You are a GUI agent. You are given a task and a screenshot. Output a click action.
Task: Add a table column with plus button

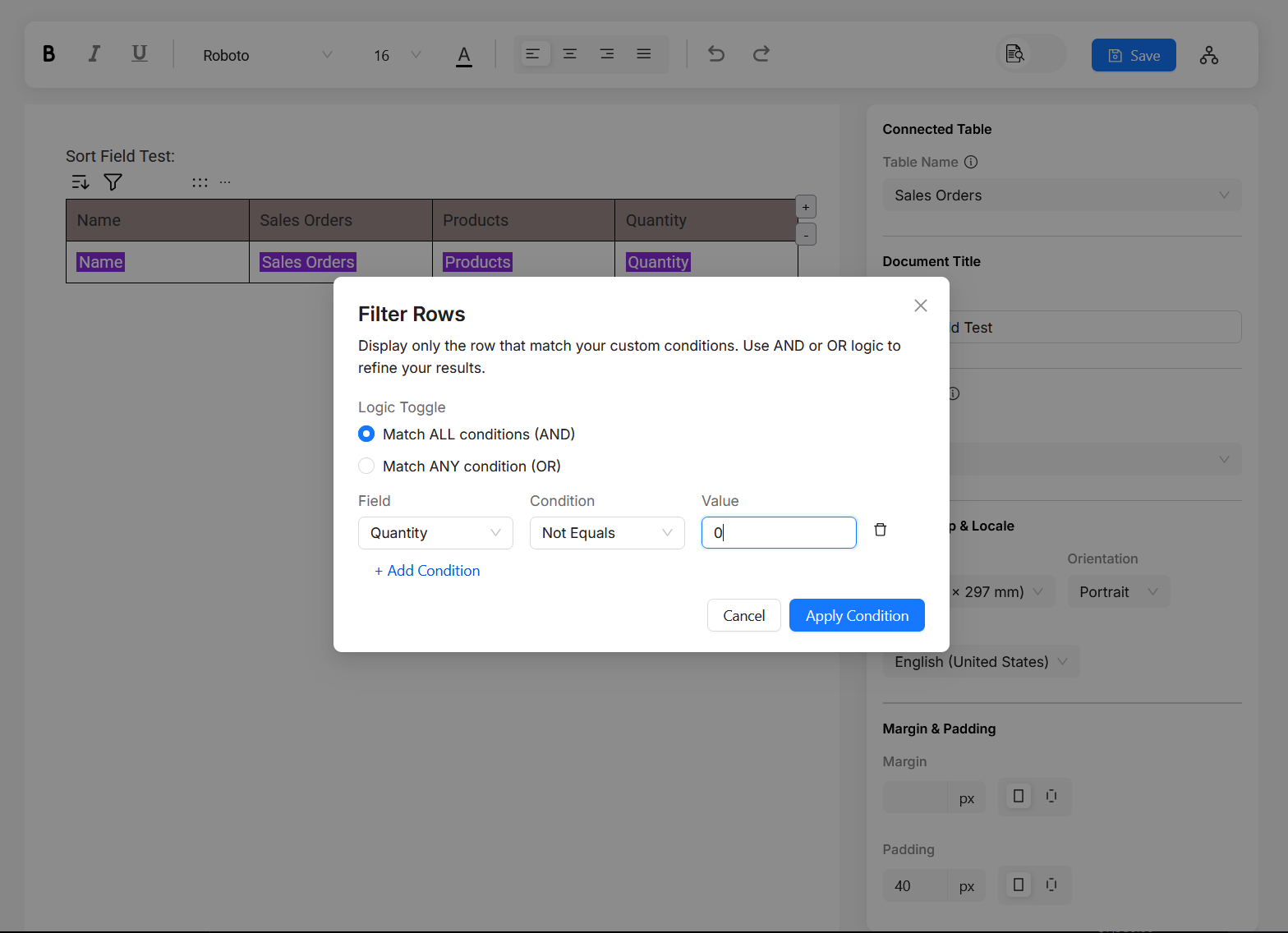[x=806, y=207]
